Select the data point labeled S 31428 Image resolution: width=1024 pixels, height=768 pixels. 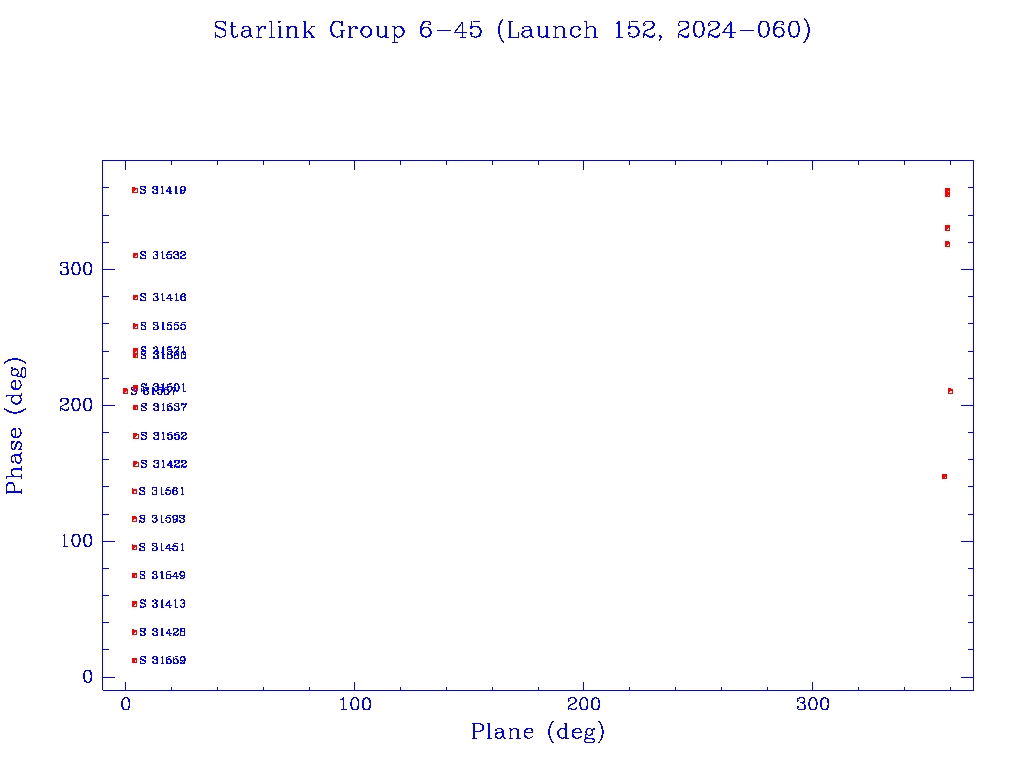point(135,632)
